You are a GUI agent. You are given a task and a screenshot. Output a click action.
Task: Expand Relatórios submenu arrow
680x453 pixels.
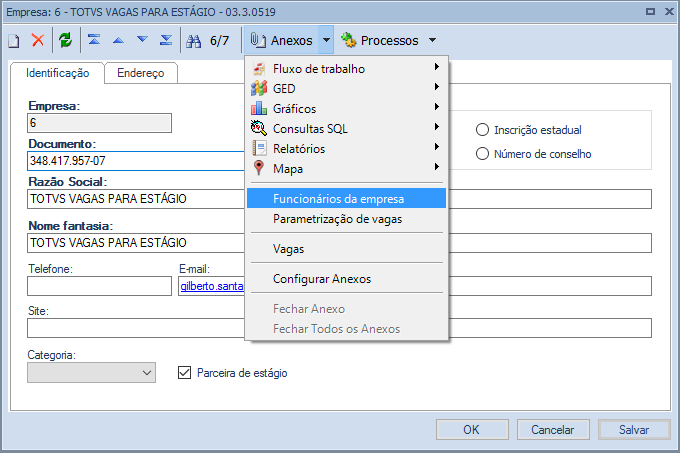(x=437, y=147)
